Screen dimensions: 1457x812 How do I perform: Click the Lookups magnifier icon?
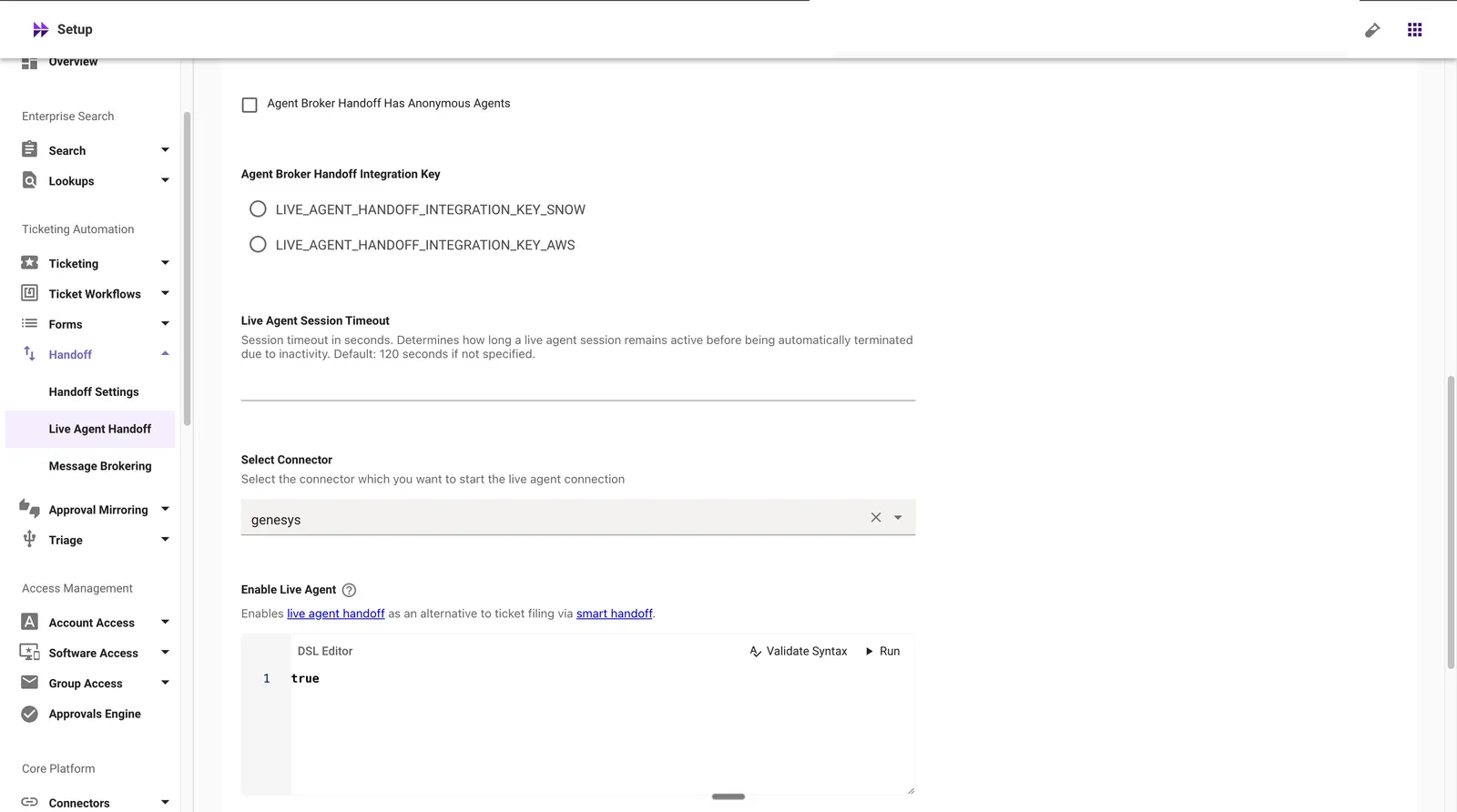click(x=30, y=180)
